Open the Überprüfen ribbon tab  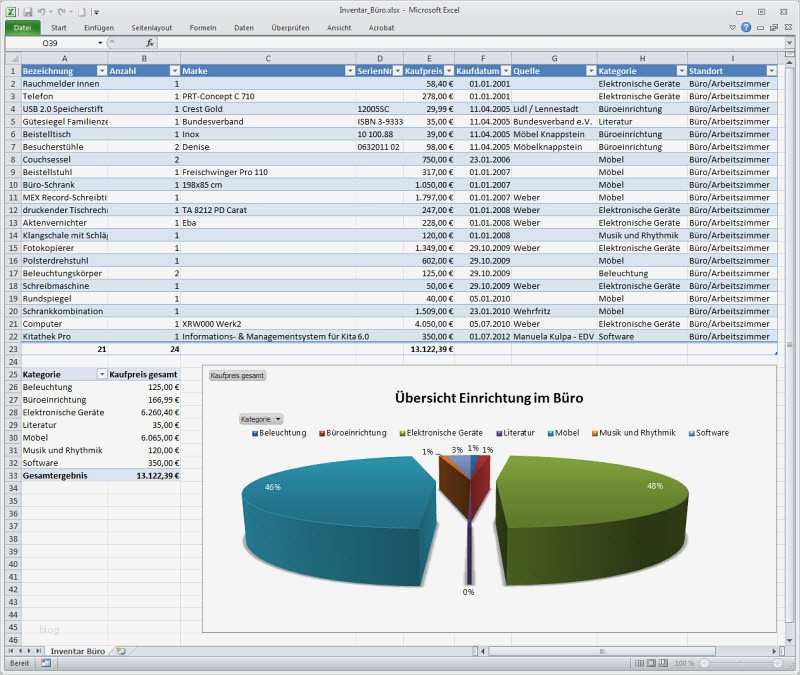pos(290,28)
